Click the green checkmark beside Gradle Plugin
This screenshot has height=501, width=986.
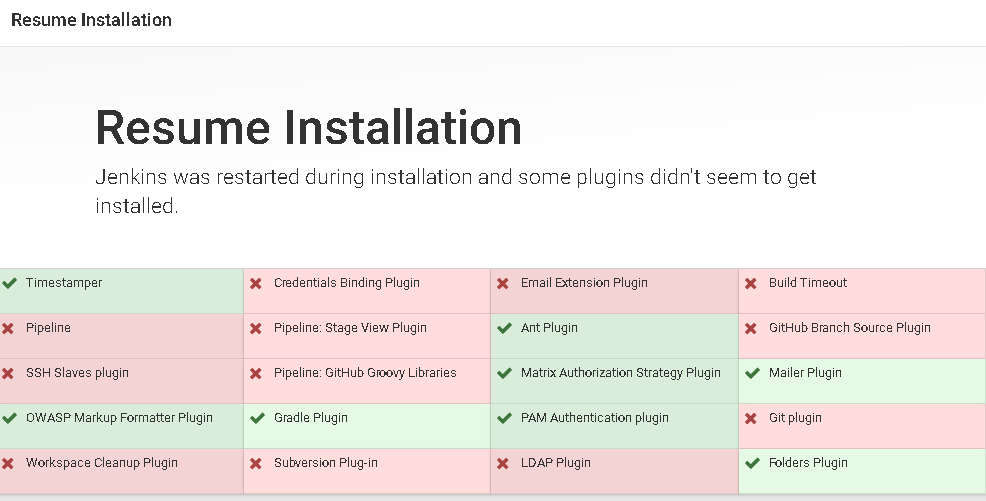(x=257, y=418)
